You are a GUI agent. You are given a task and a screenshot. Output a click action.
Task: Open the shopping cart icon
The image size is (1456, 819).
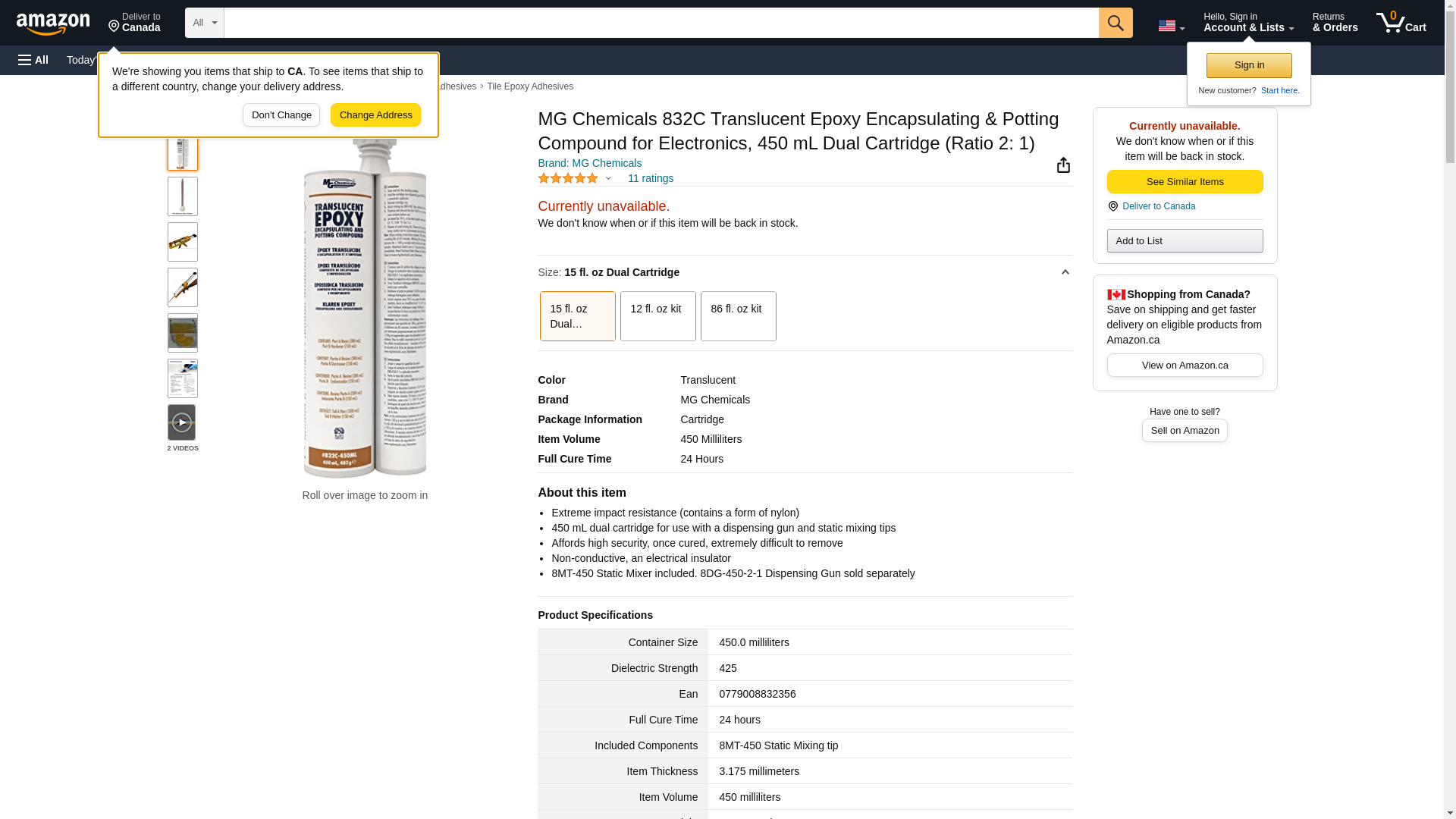coord(1401,23)
